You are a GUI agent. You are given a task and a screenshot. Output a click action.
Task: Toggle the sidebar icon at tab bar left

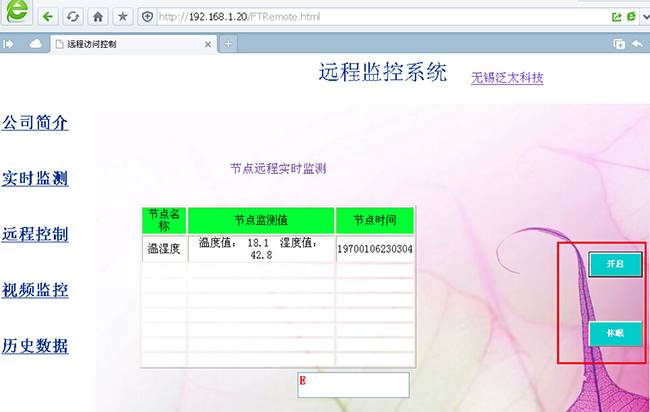coord(9,44)
